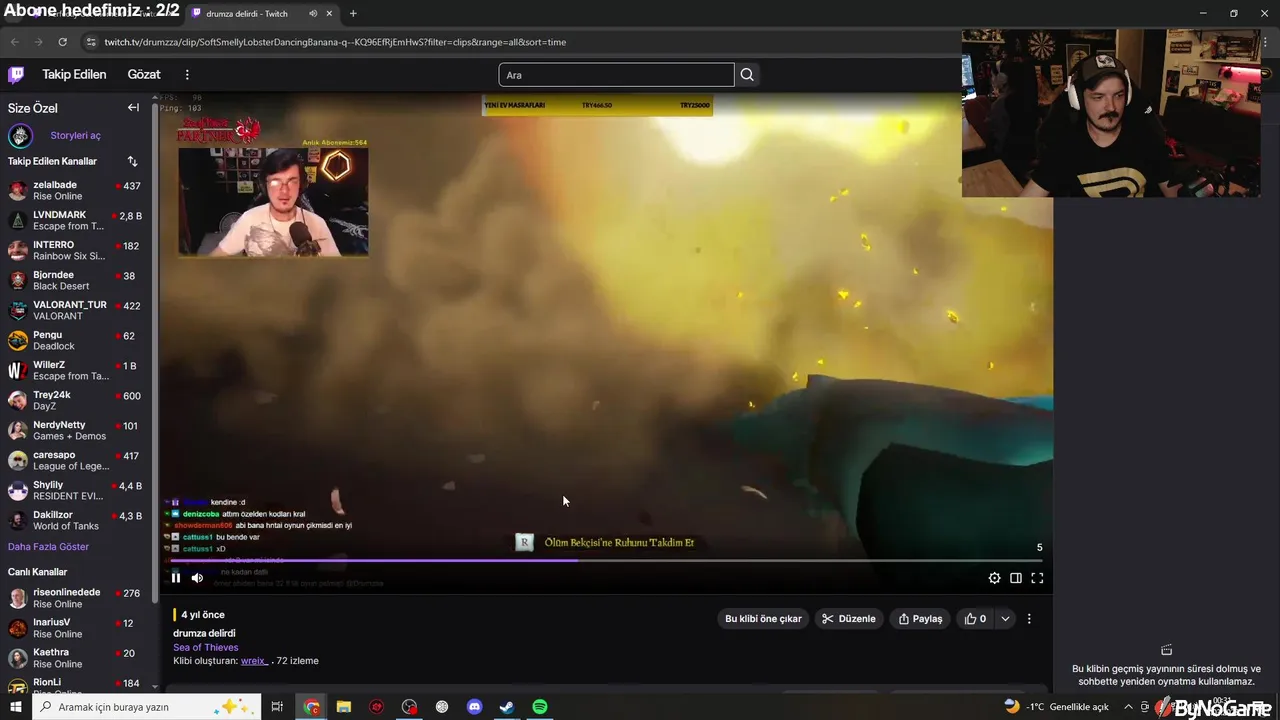Open weather widget showing -1°C

(1058, 707)
